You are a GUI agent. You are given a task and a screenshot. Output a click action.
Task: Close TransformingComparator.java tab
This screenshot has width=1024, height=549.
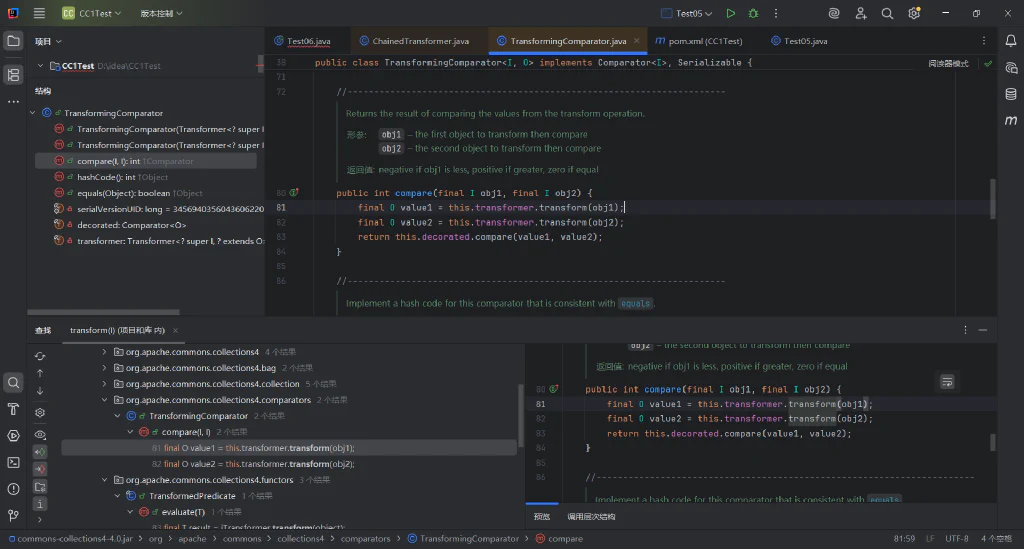pyautogui.click(x=637, y=40)
